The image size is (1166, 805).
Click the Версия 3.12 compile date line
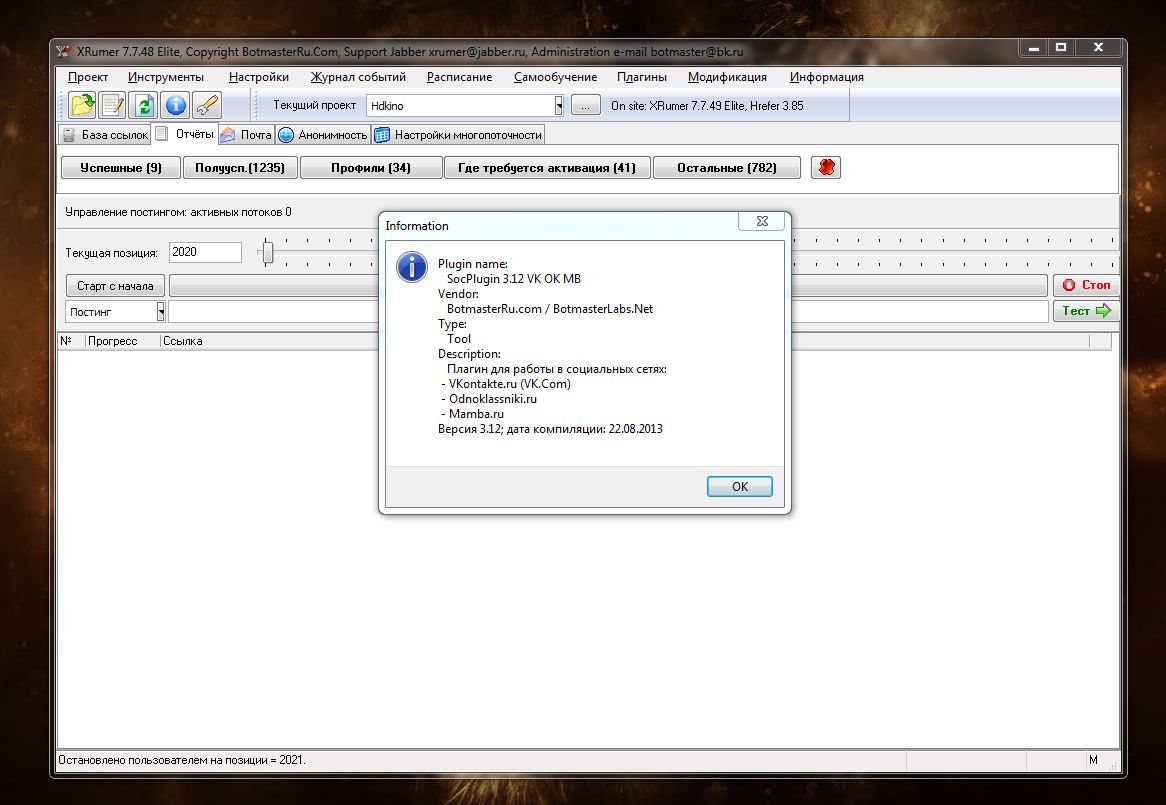click(550, 429)
